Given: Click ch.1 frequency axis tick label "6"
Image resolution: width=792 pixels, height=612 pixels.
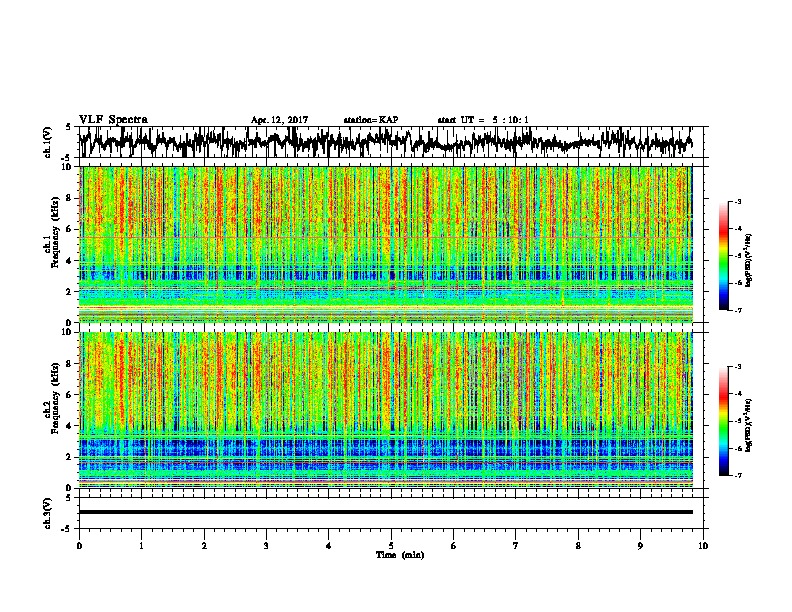Looking at the screenshot, I should click(69, 229).
